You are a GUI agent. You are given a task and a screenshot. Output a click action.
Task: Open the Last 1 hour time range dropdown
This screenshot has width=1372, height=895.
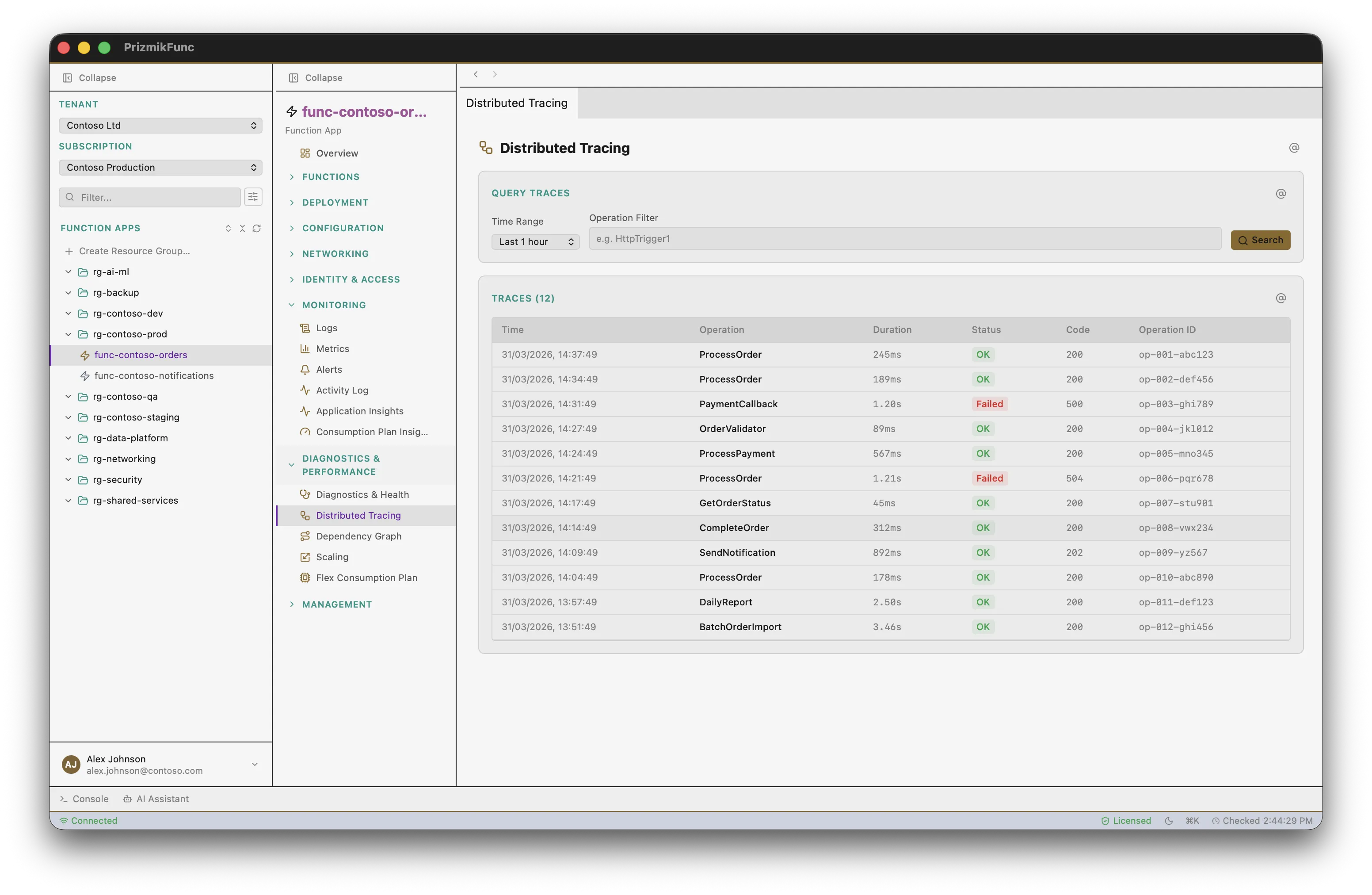(535, 241)
